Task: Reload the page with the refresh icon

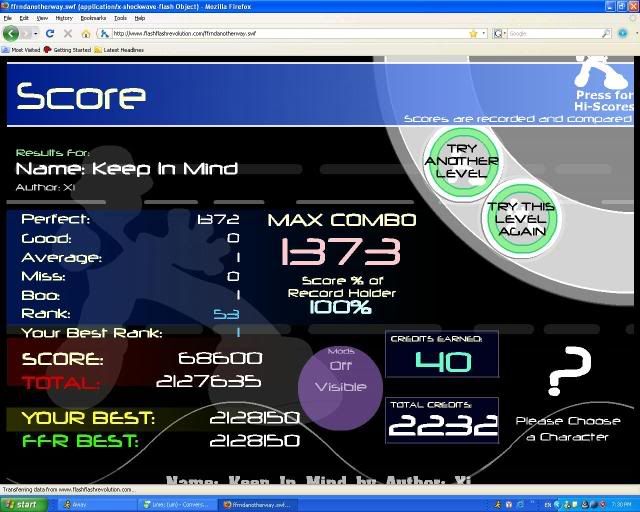Action: pos(50,33)
